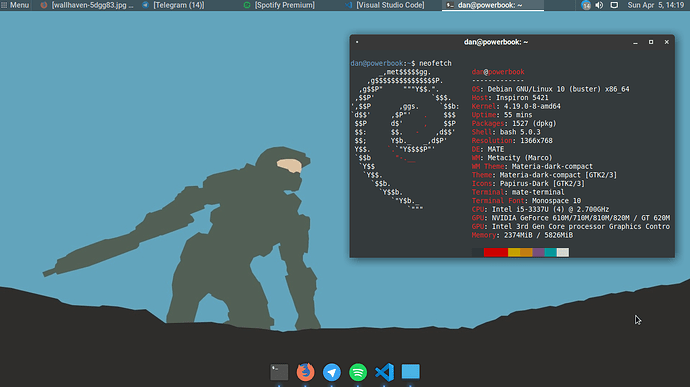Click the 'Debian GNU/Linux 10 (buster) x86_64' line
The height and width of the screenshot is (387, 690).
pyautogui.click(x=558, y=89)
